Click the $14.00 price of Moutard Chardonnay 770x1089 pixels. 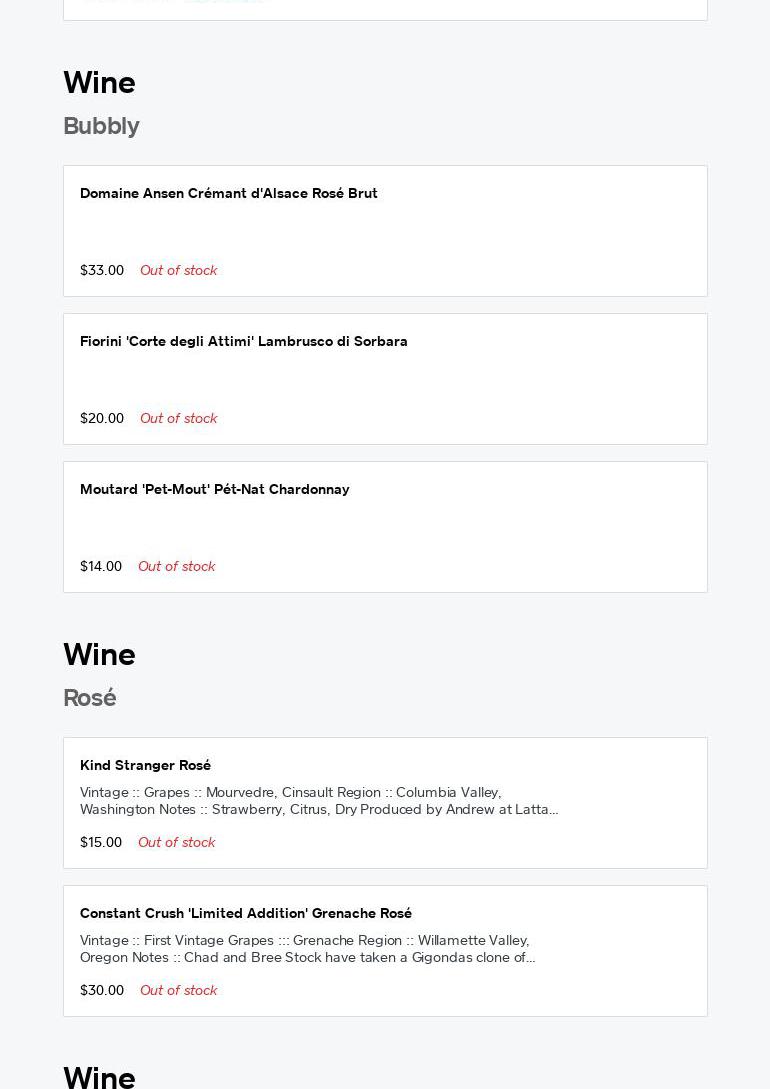click(x=101, y=566)
